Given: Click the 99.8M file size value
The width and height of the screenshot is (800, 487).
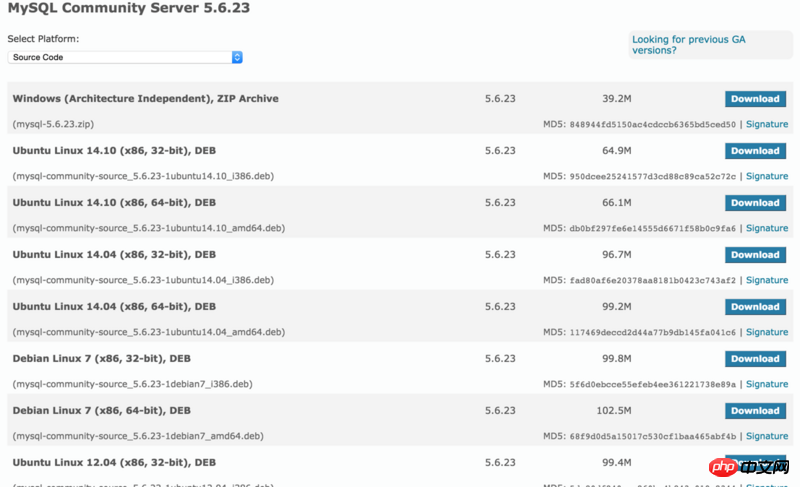Looking at the screenshot, I should [616, 358].
